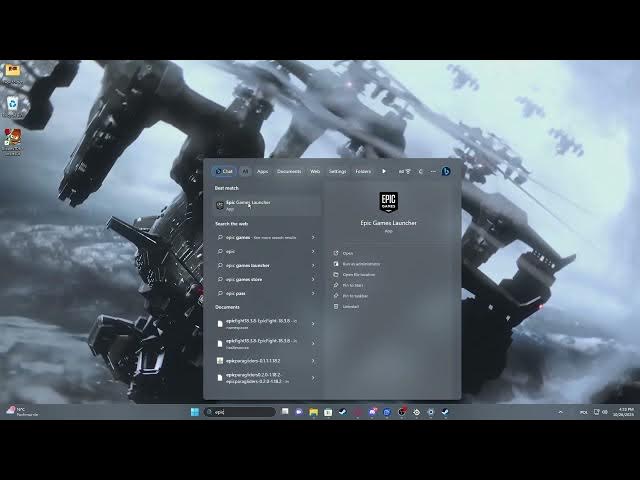Expand the 'epic games' web suggestion chevron
The height and width of the screenshot is (480, 640).
313,237
